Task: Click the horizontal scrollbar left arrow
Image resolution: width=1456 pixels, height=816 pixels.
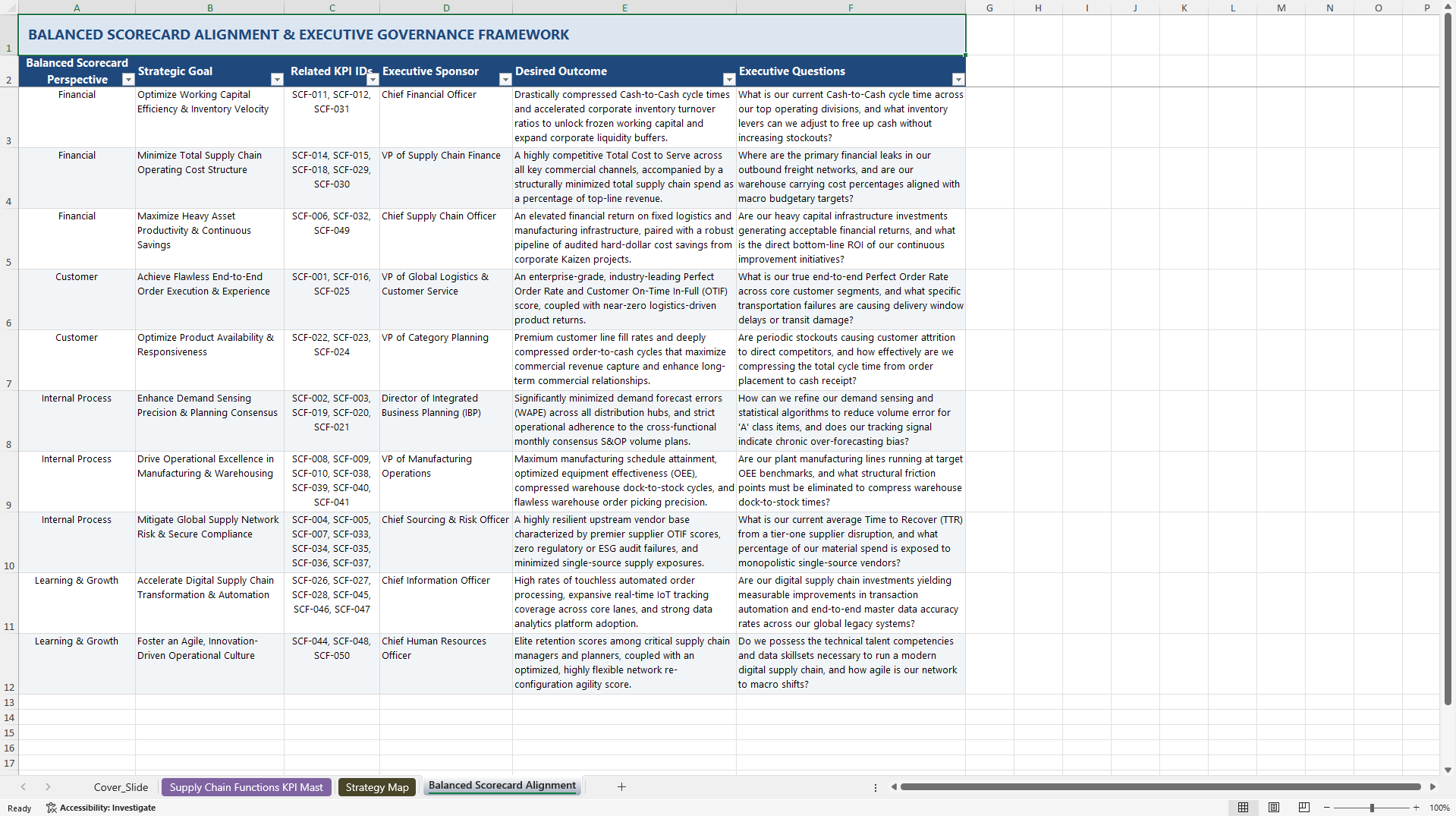Action: 894,787
